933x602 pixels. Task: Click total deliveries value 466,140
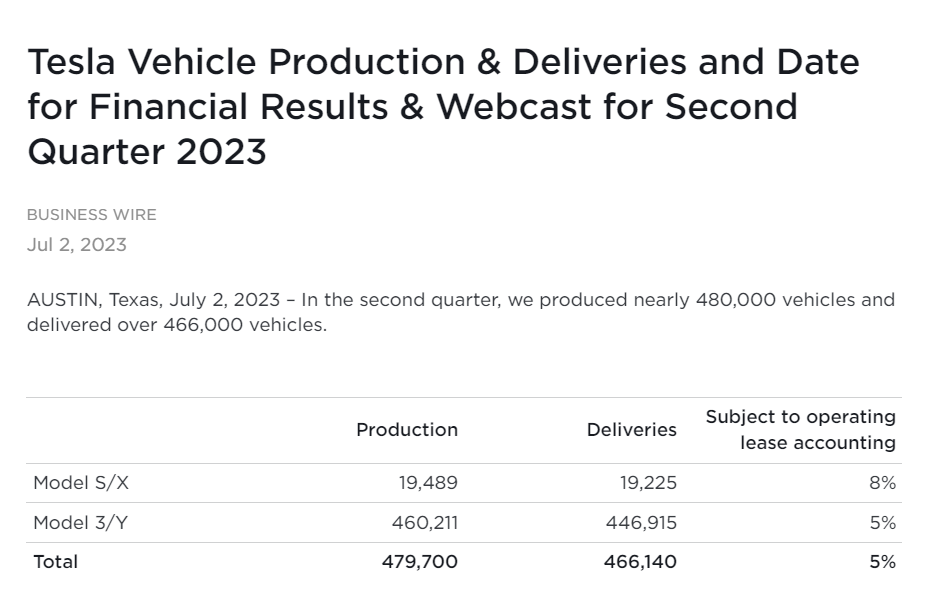pos(640,562)
